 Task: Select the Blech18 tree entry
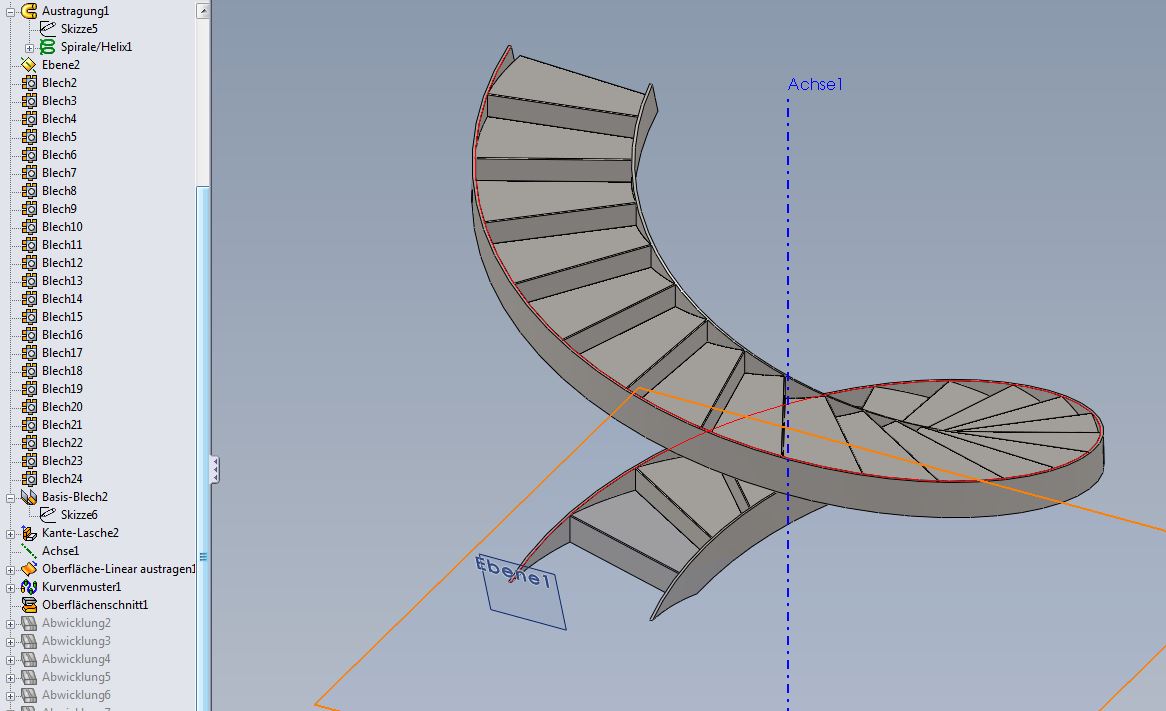62,371
